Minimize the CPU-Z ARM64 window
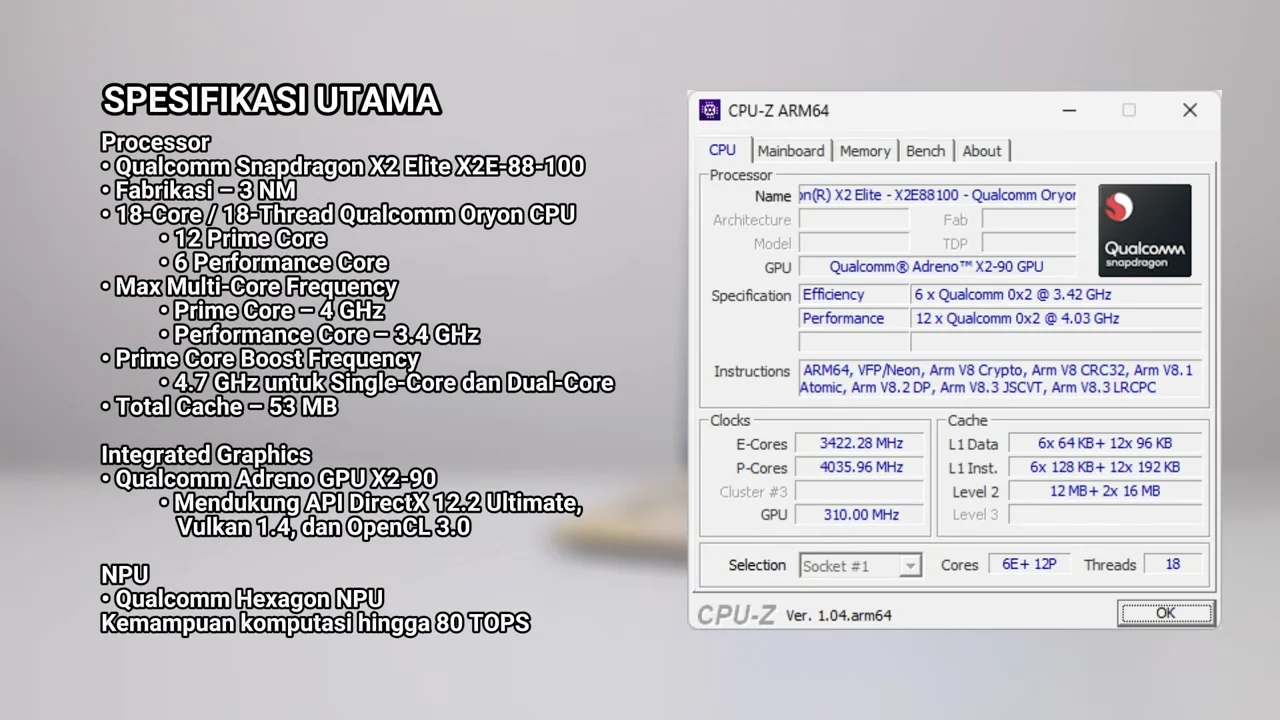Viewport: 1280px width, 720px height. [x=1069, y=110]
